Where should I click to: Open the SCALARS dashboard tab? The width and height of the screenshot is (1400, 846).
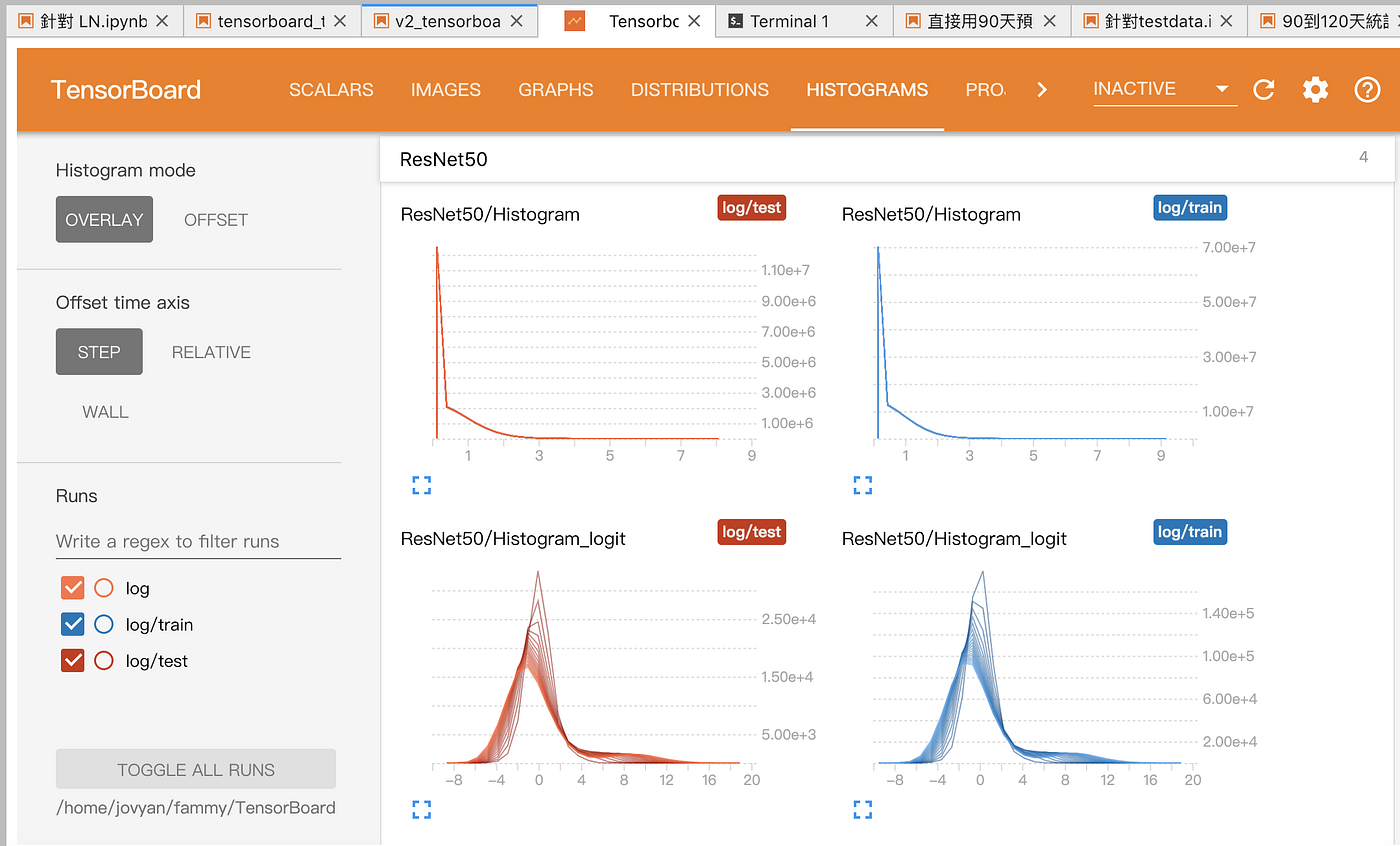tap(331, 89)
